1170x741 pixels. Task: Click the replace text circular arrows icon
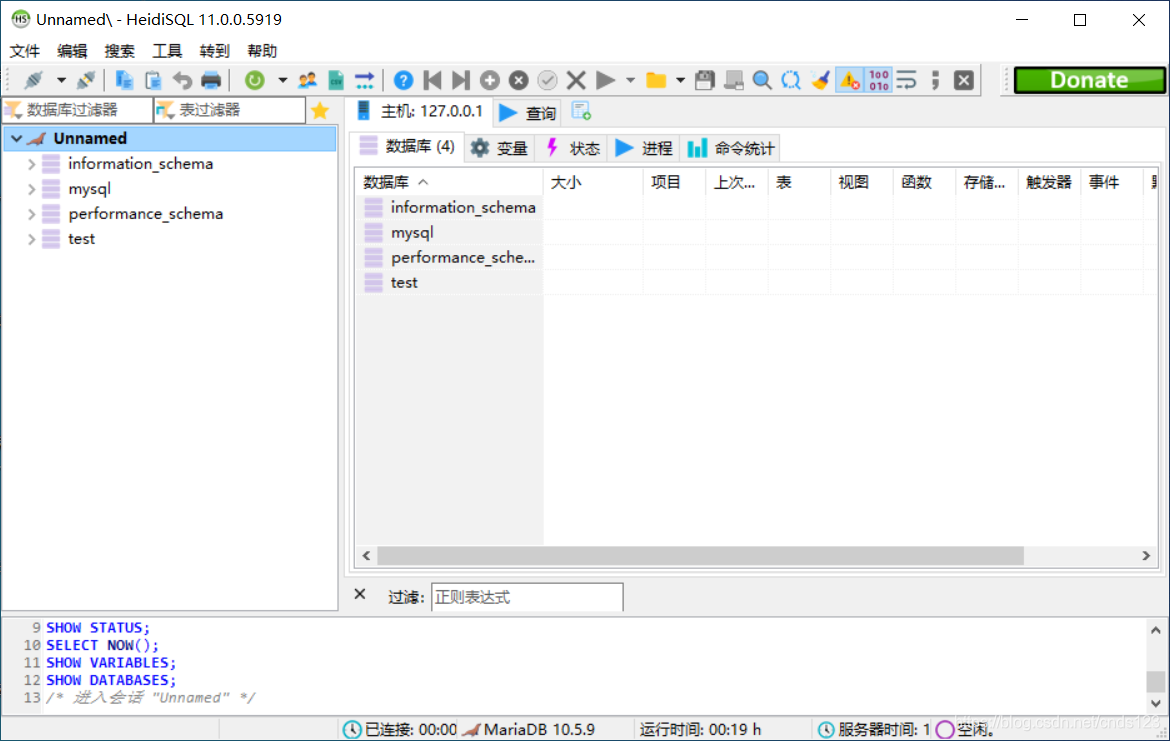click(x=791, y=80)
